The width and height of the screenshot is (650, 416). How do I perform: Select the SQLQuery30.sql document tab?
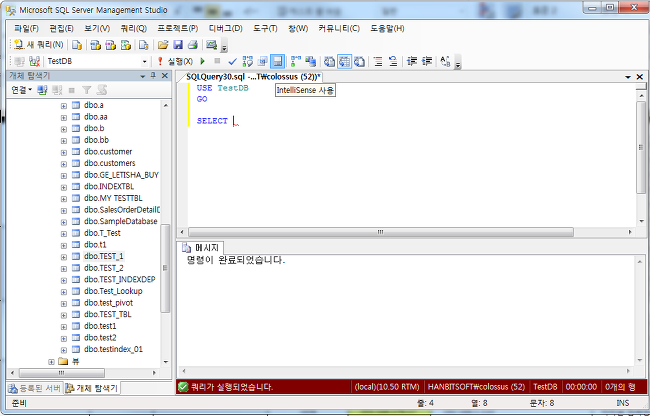coord(252,77)
